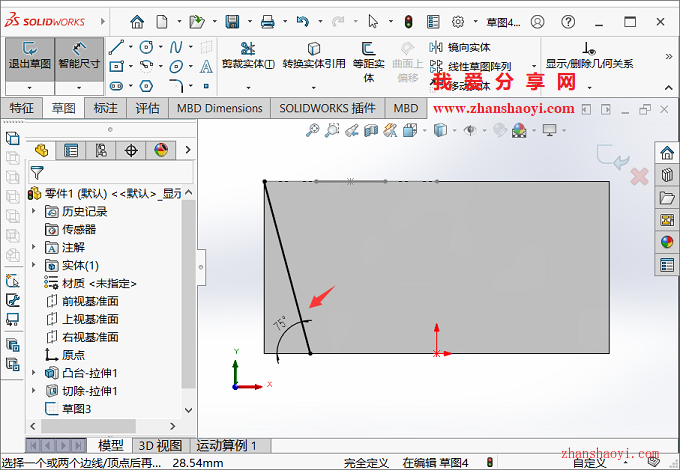Screen dimensions: 680x470
Task: Switch to the MBD Dimensions tab
Action: 219,108
